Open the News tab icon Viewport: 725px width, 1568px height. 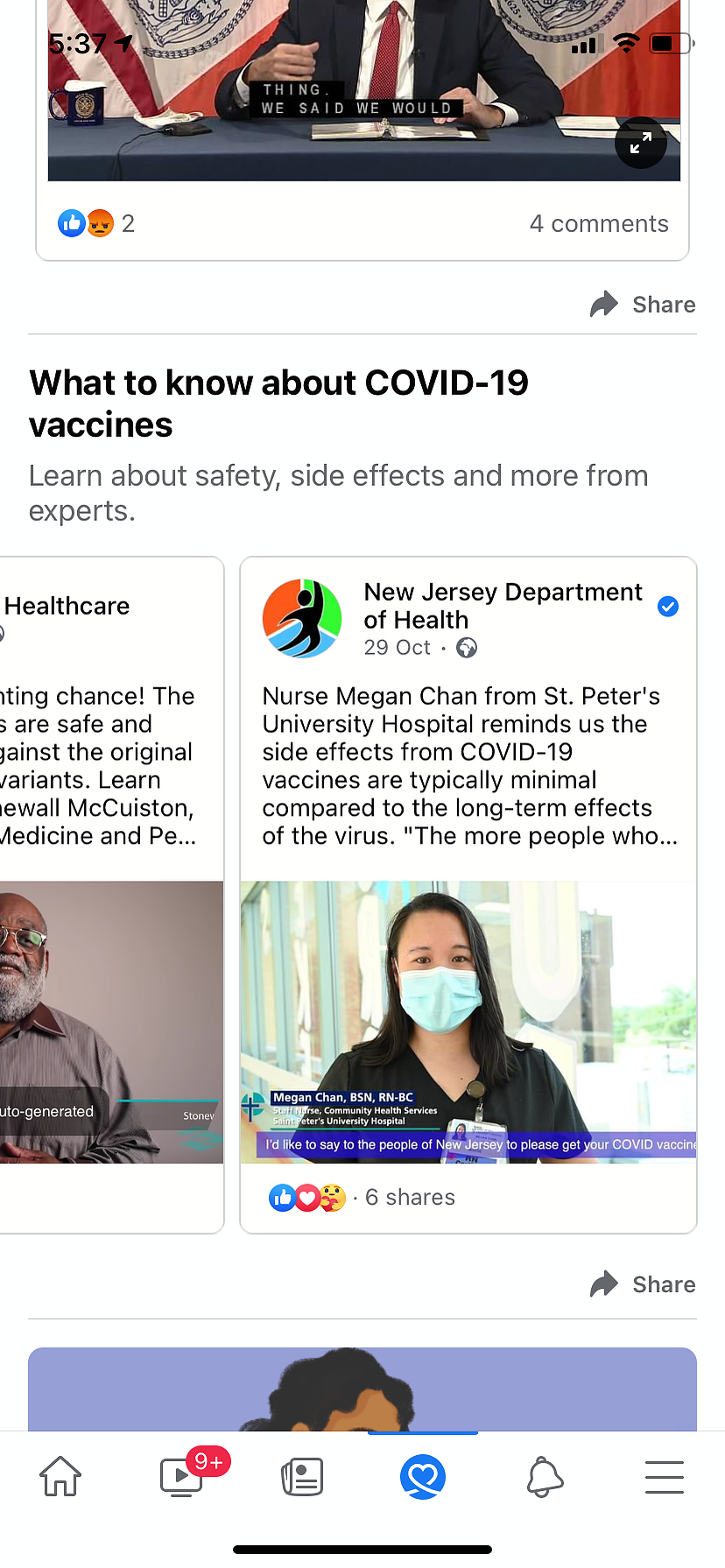coord(302,1476)
